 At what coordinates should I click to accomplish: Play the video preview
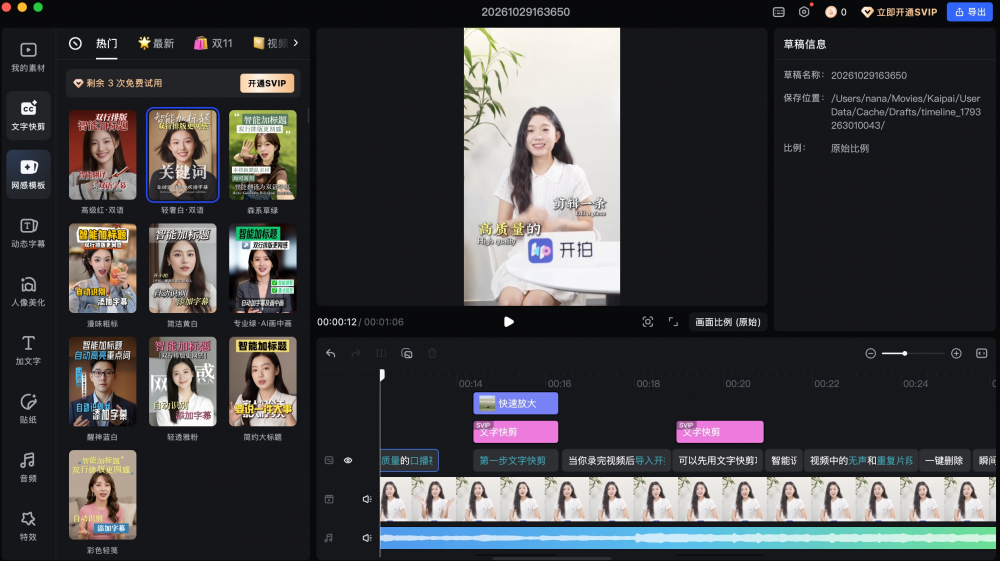[x=508, y=322]
